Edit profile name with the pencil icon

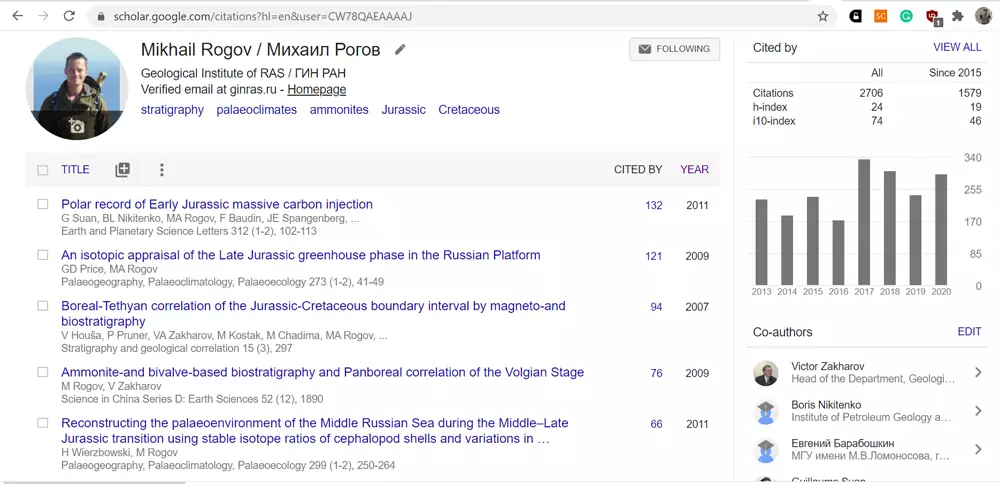pyautogui.click(x=400, y=49)
